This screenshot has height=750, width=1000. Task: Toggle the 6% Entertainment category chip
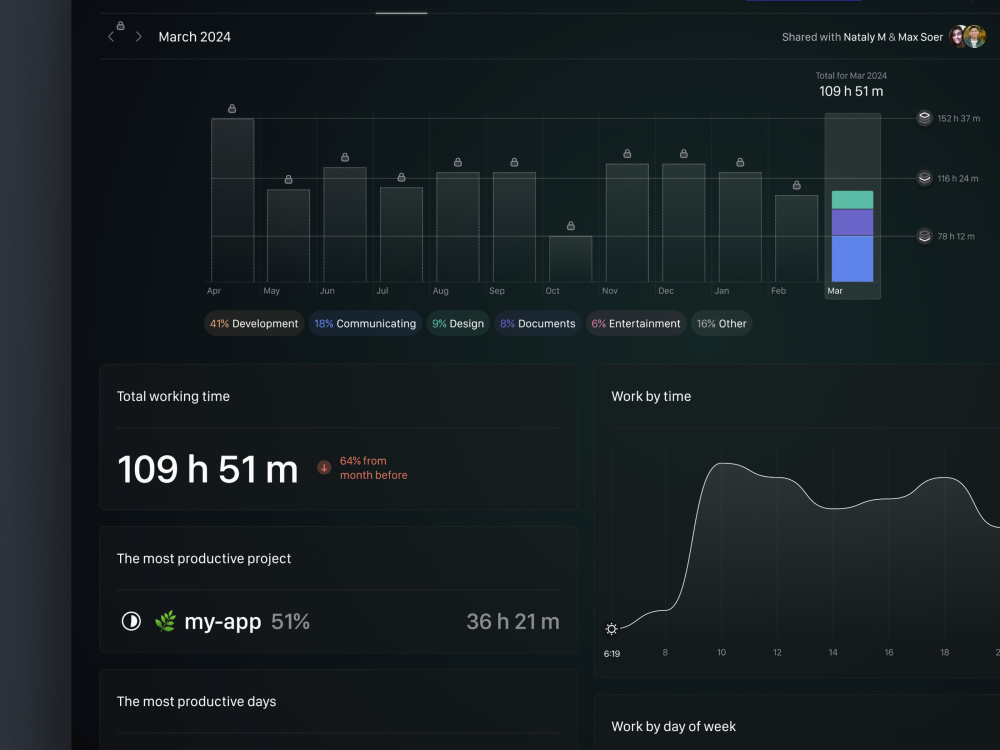click(636, 323)
